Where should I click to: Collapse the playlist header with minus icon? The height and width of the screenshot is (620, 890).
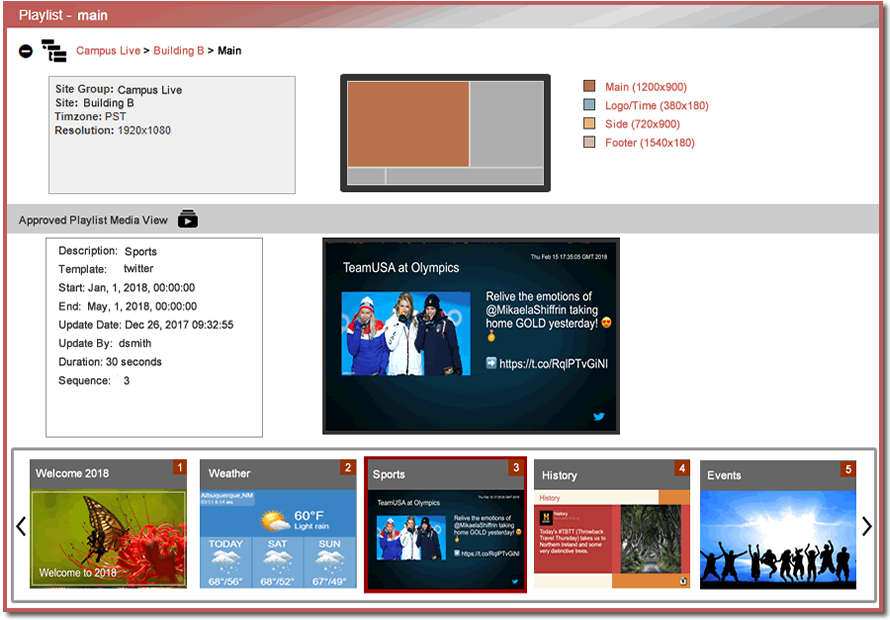tap(26, 51)
